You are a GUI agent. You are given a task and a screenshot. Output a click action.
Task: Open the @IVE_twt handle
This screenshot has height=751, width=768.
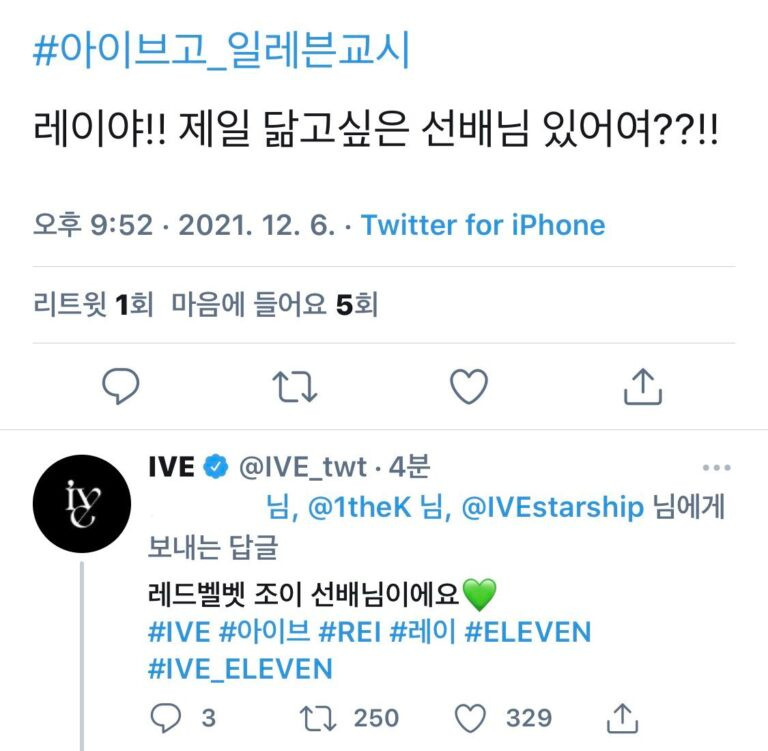[x=303, y=467]
